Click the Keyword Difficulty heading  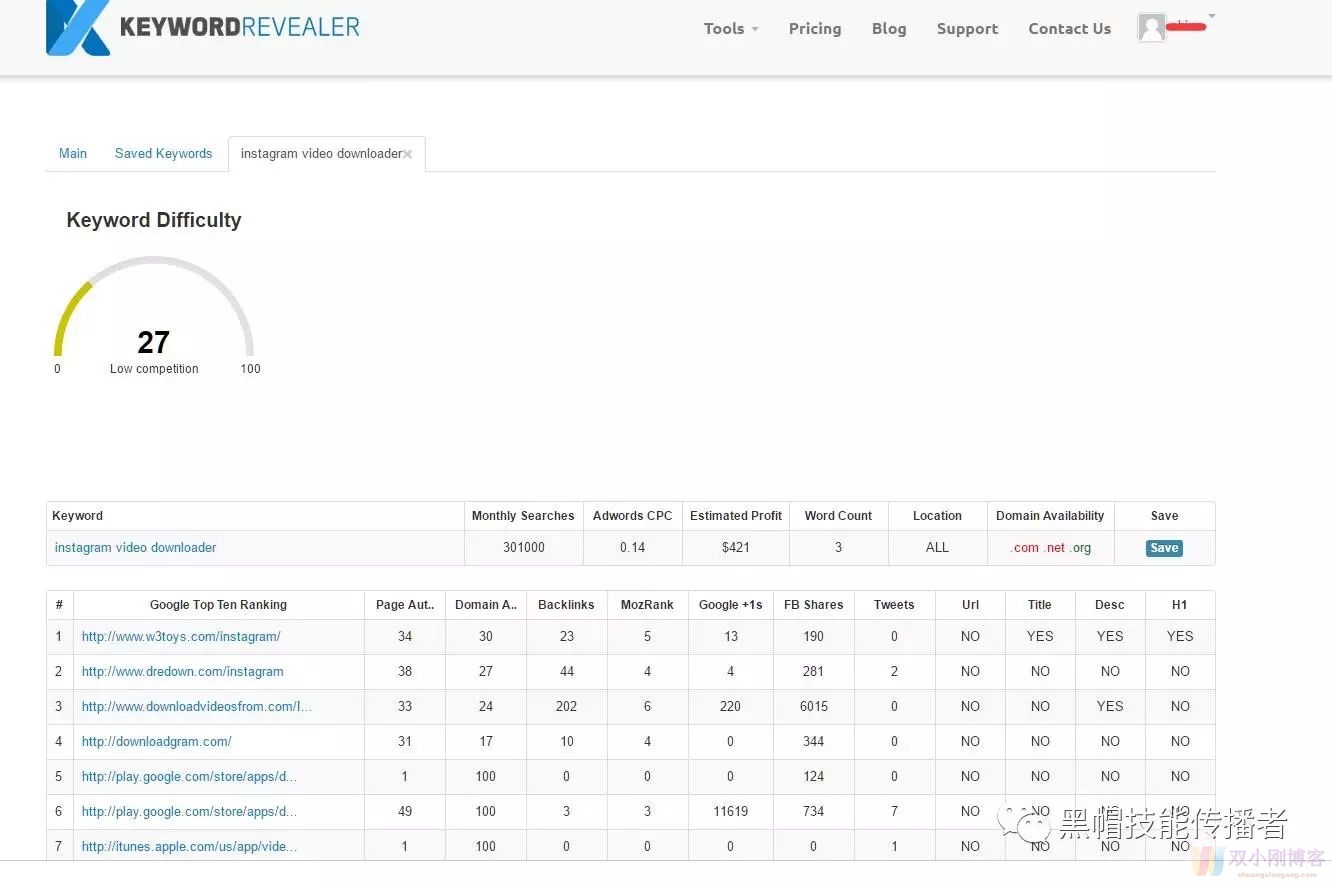coord(154,220)
